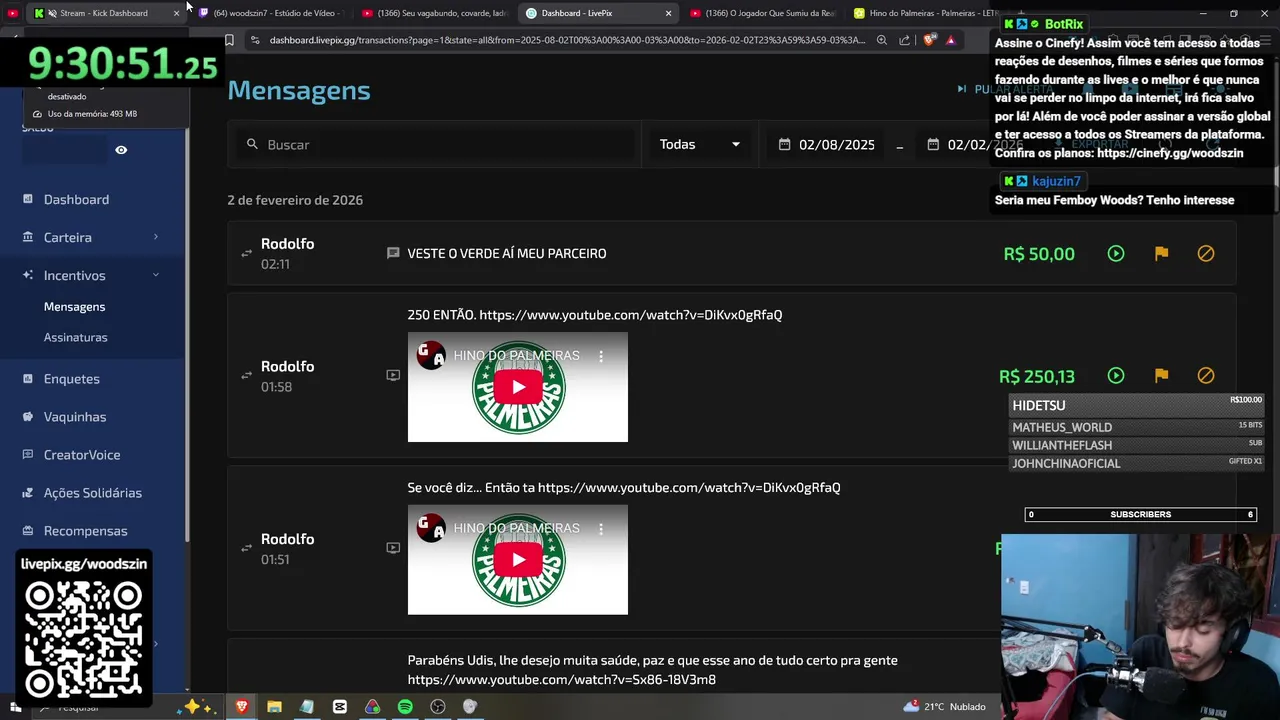Click the share page icon

[905, 40]
